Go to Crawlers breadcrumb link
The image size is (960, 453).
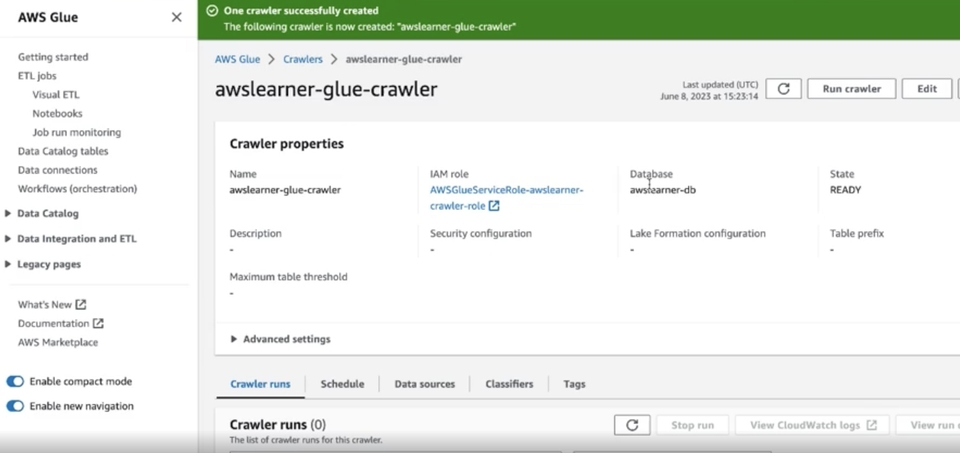click(x=302, y=59)
